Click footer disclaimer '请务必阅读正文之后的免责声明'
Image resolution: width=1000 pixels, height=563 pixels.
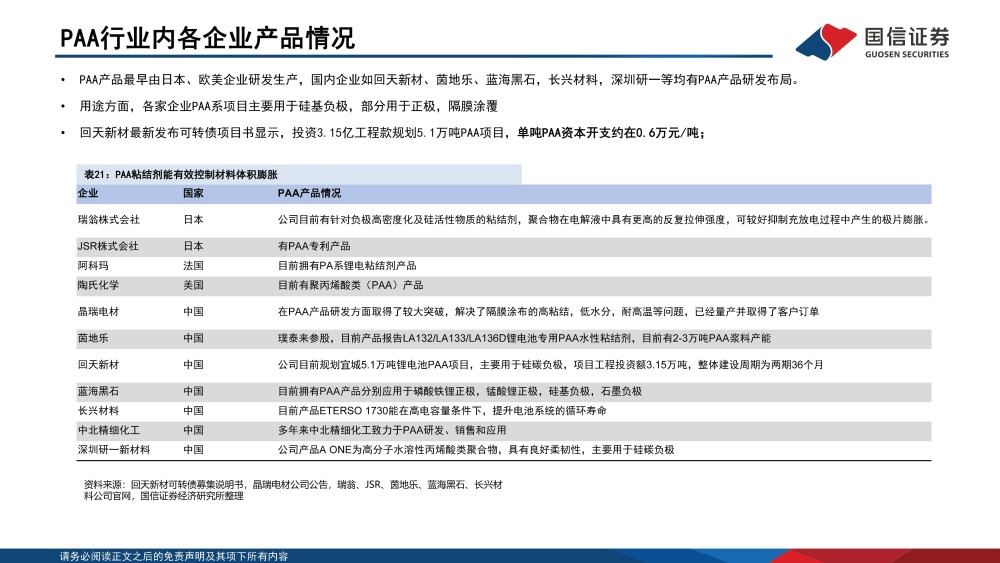pos(174,557)
